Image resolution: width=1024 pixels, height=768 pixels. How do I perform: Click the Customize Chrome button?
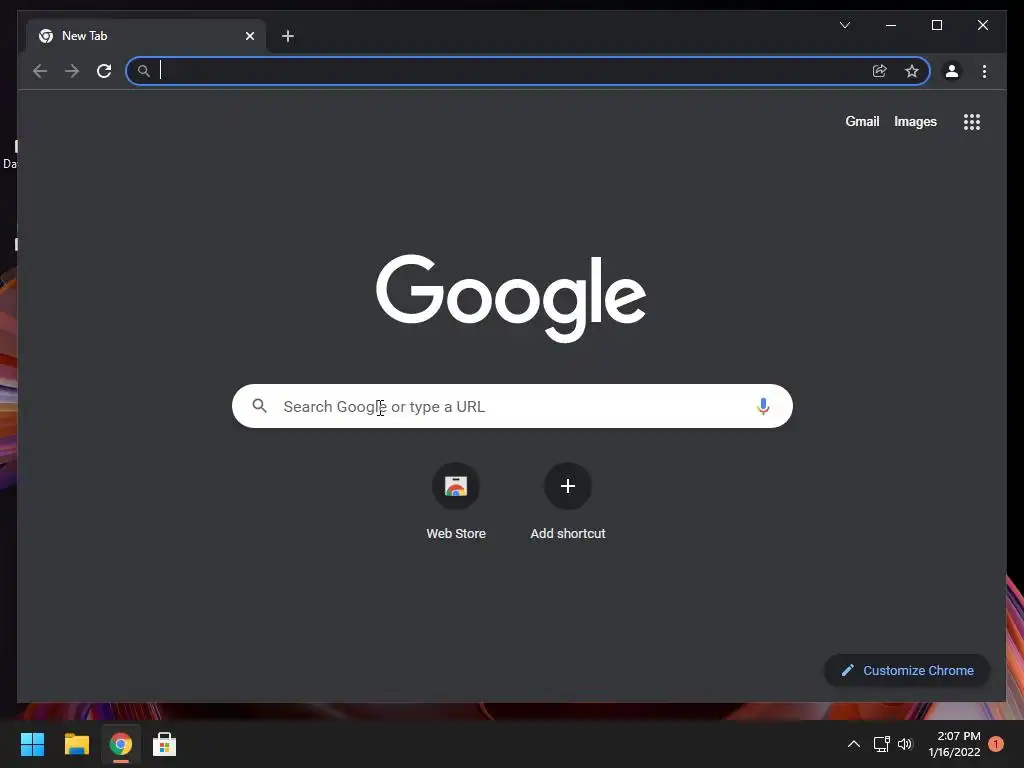[x=907, y=671]
